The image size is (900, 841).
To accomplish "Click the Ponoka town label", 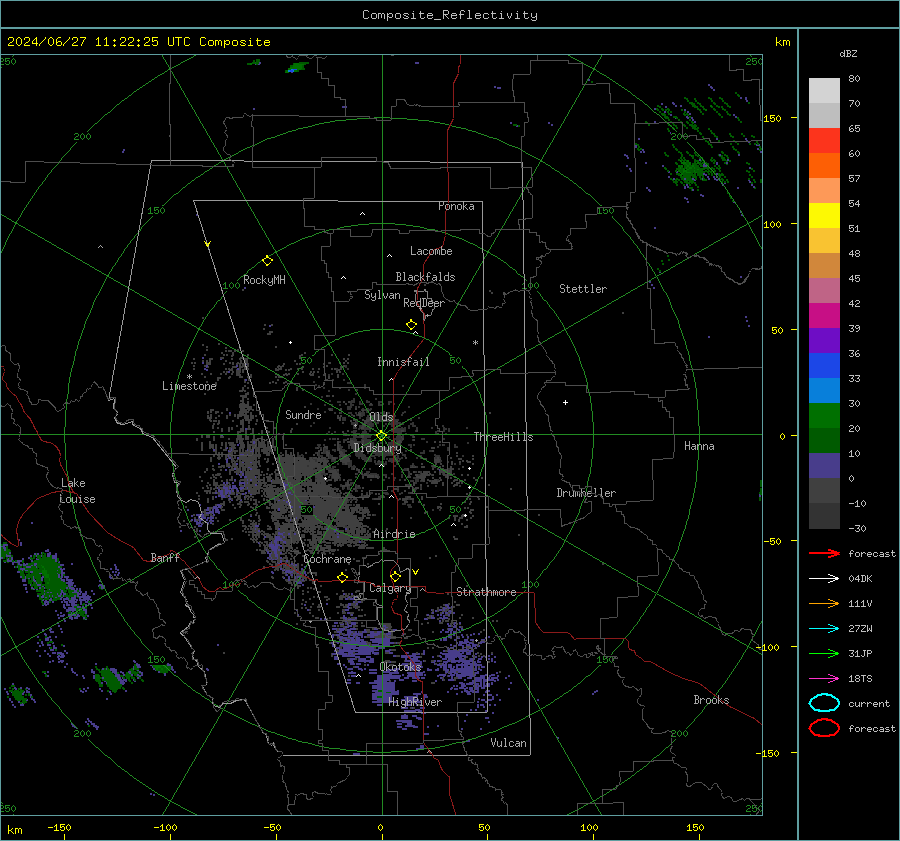I will 456,206.
